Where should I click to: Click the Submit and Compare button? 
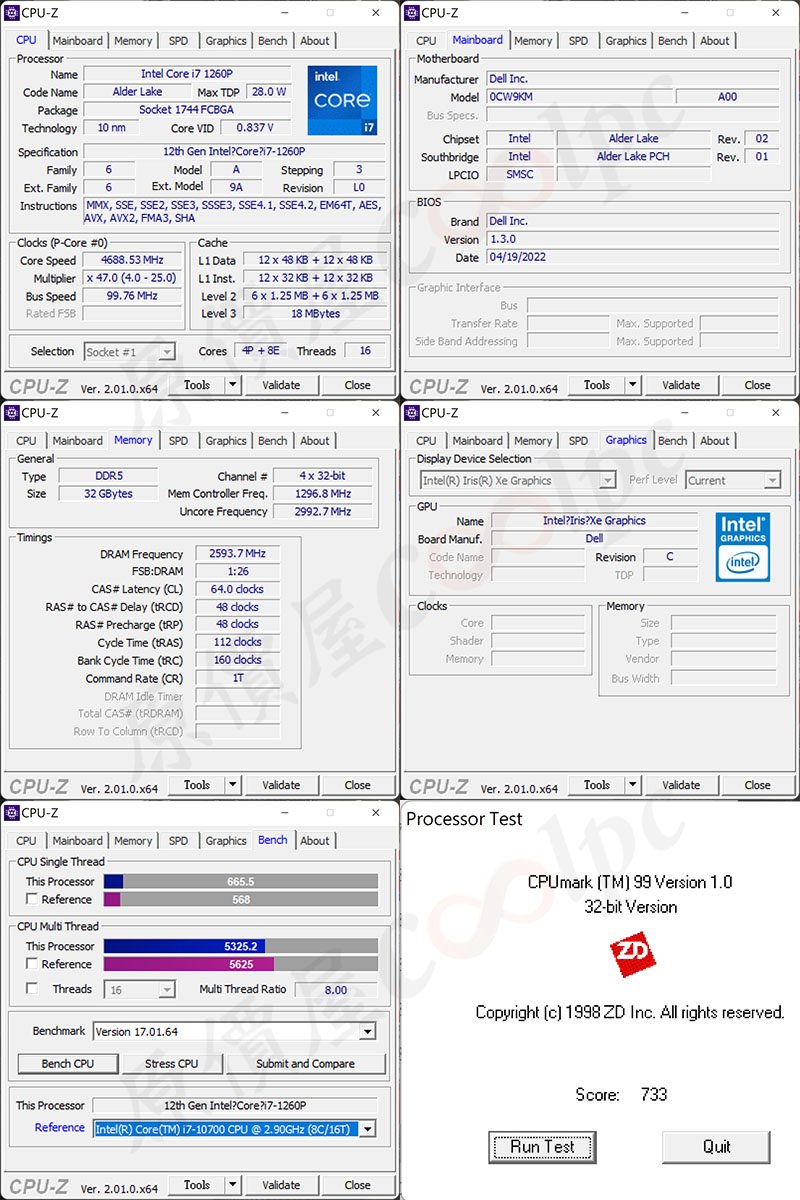306,1064
